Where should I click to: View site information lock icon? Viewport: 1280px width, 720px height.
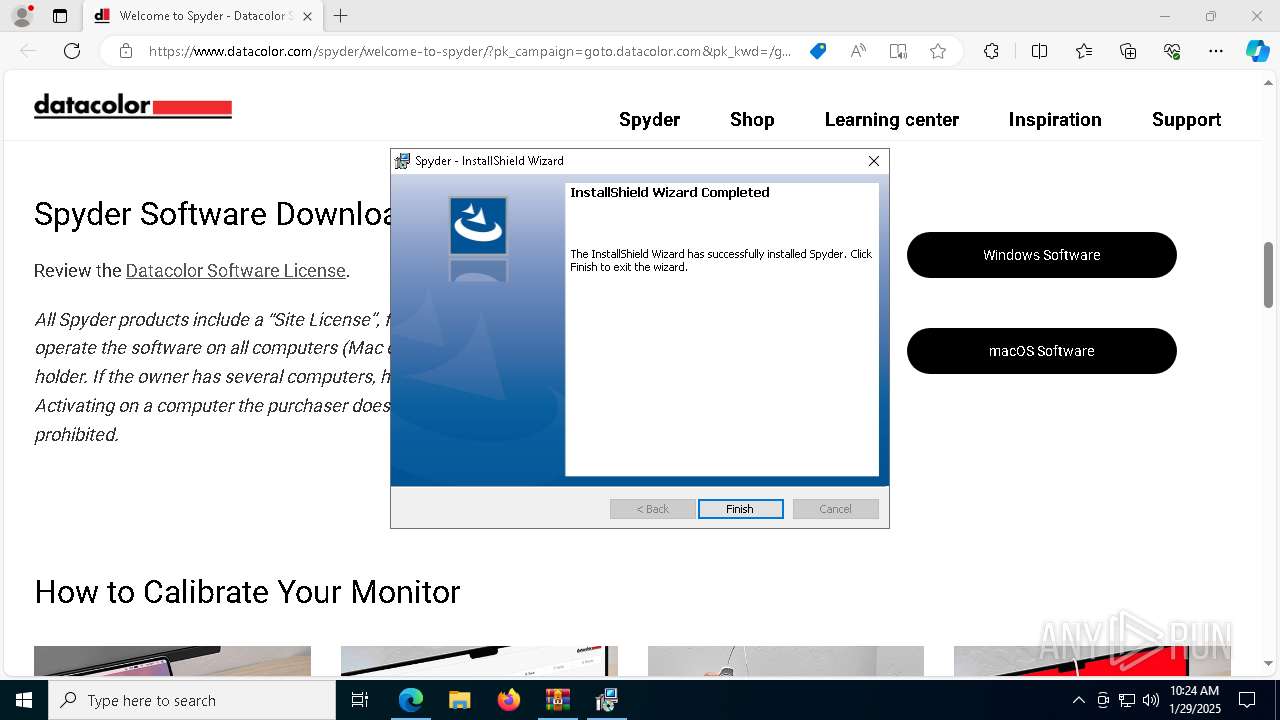click(126, 51)
